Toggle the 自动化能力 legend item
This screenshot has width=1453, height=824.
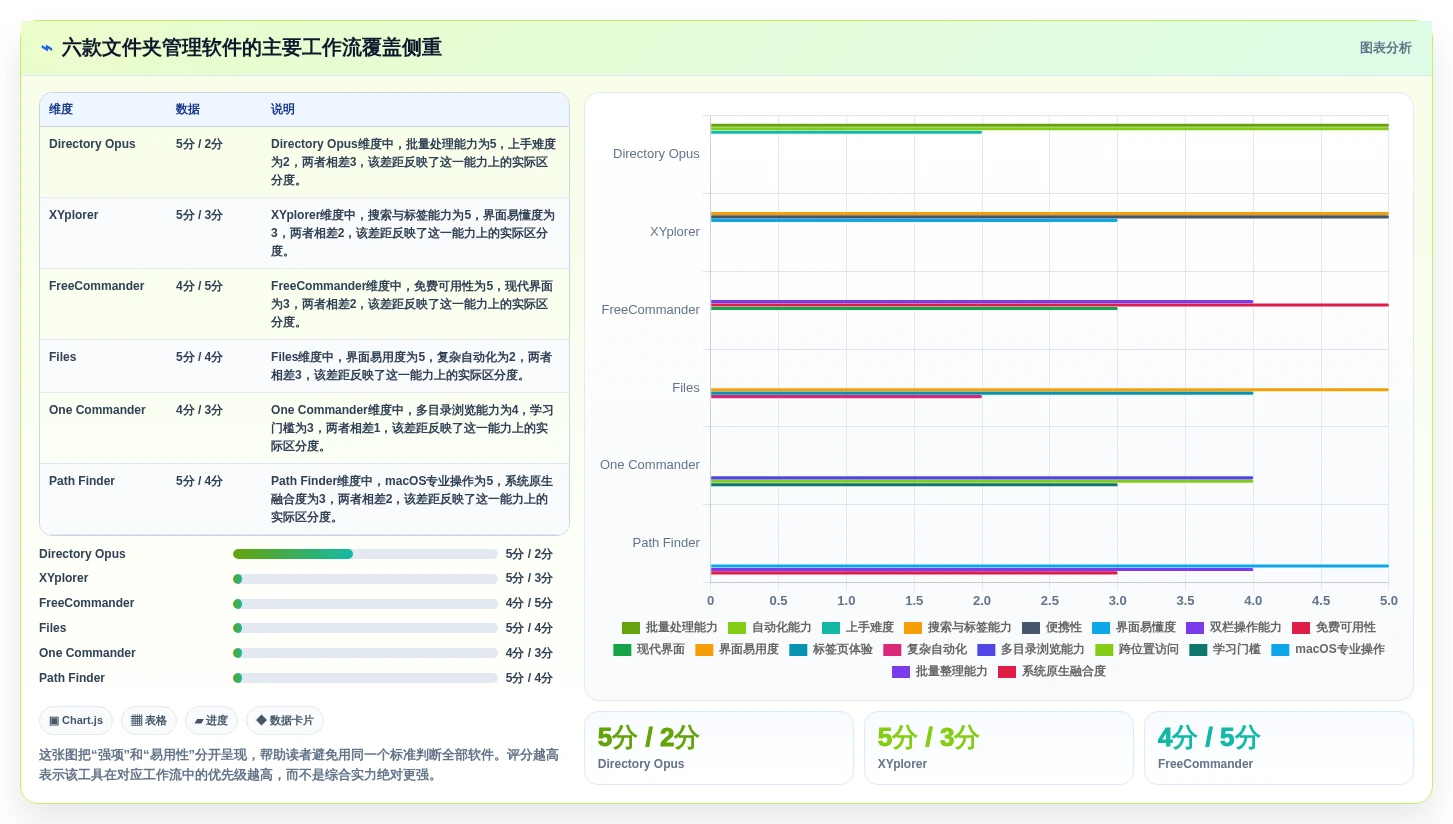point(770,628)
